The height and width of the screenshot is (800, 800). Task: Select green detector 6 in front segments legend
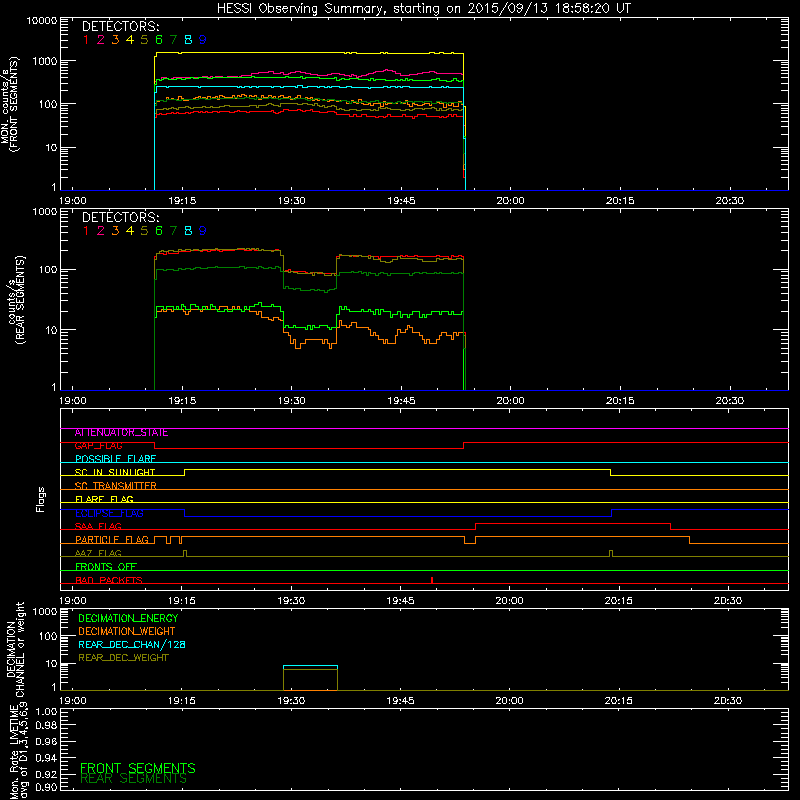pos(159,39)
